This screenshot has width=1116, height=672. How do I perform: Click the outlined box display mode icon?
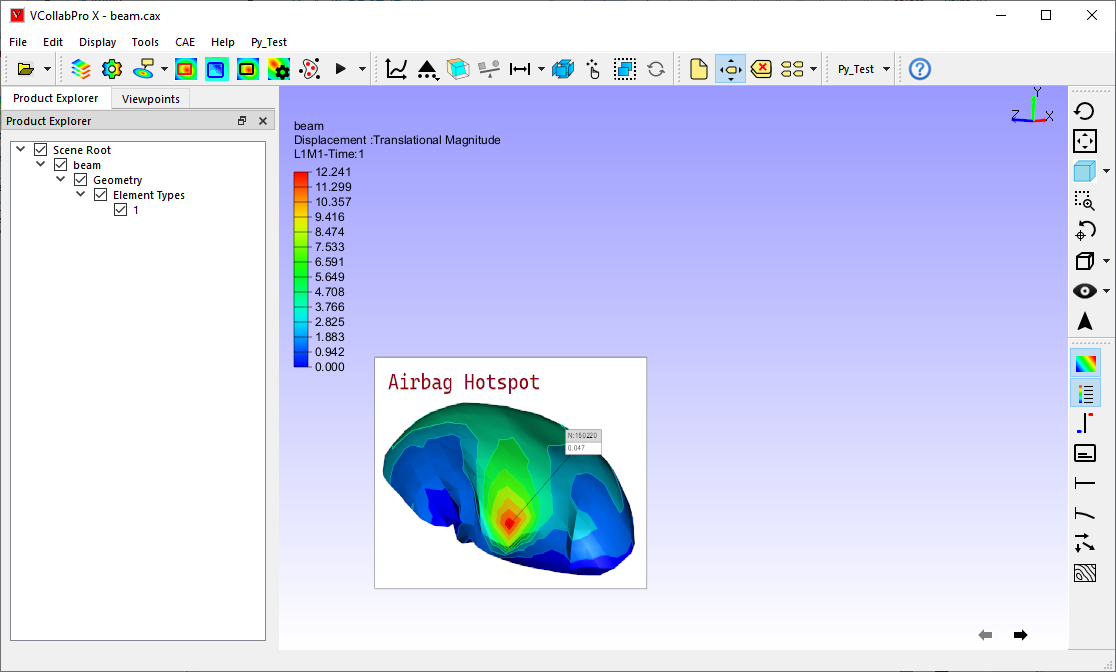(x=1085, y=261)
